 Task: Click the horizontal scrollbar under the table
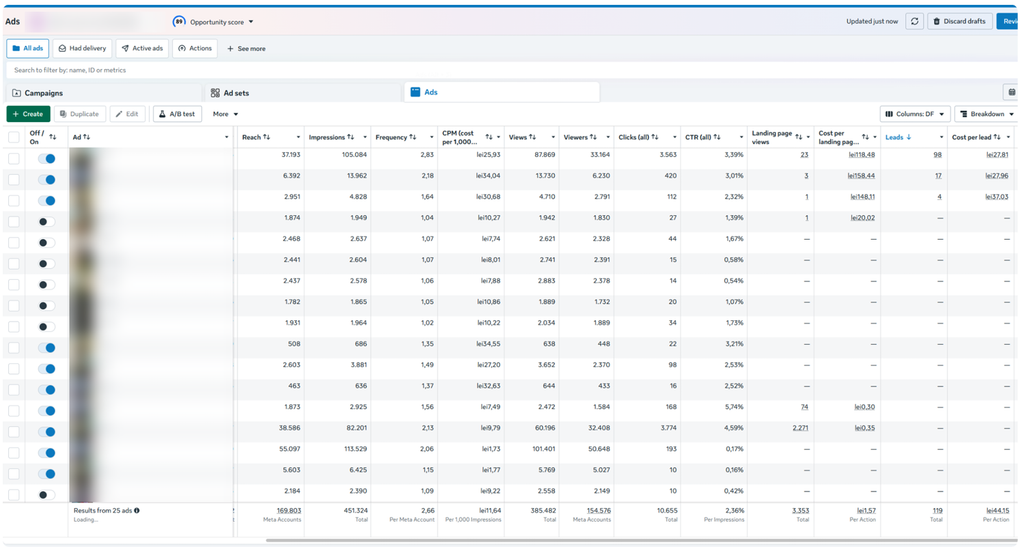640,541
